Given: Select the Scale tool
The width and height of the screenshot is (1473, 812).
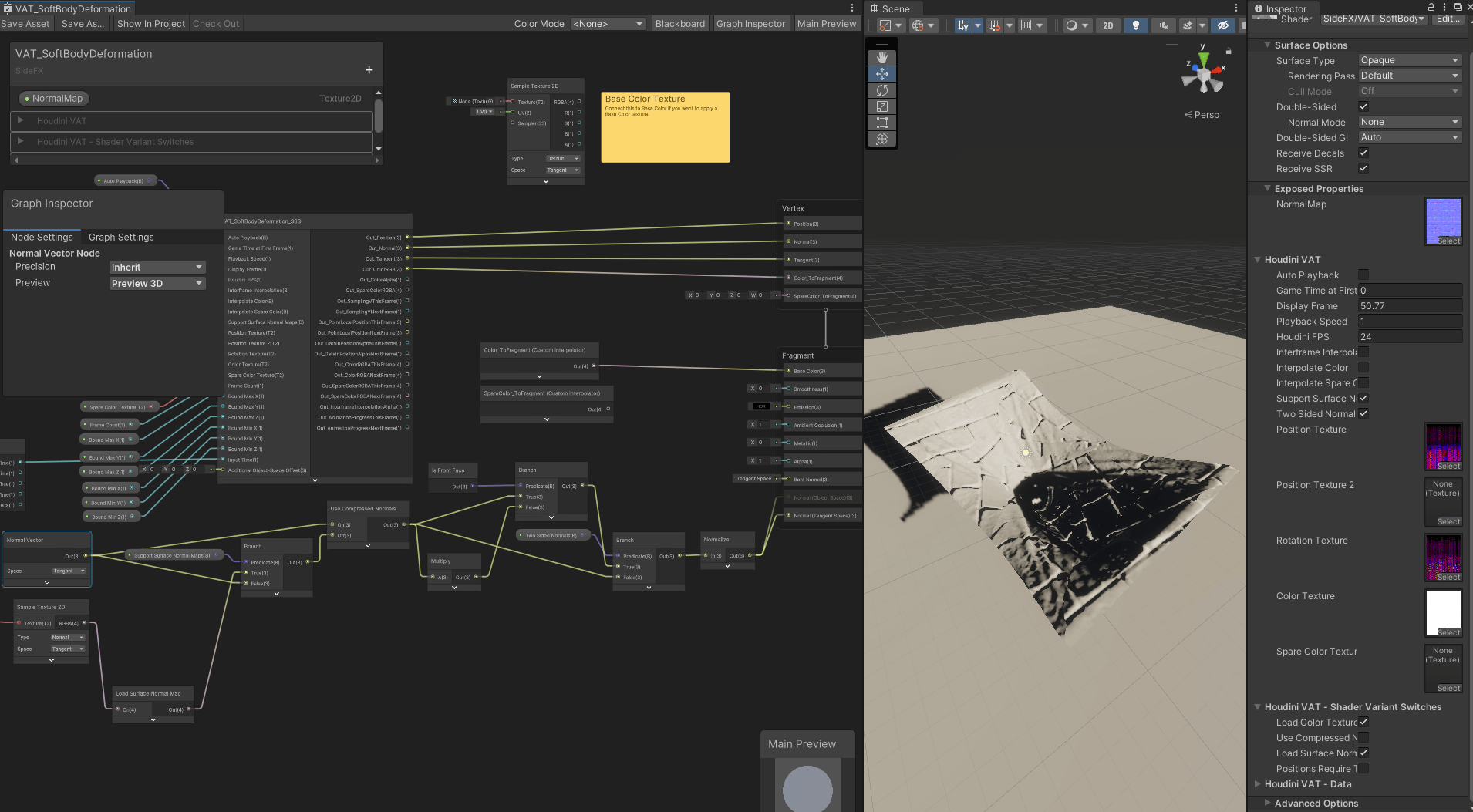Looking at the screenshot, I should (x=882, y=106).
